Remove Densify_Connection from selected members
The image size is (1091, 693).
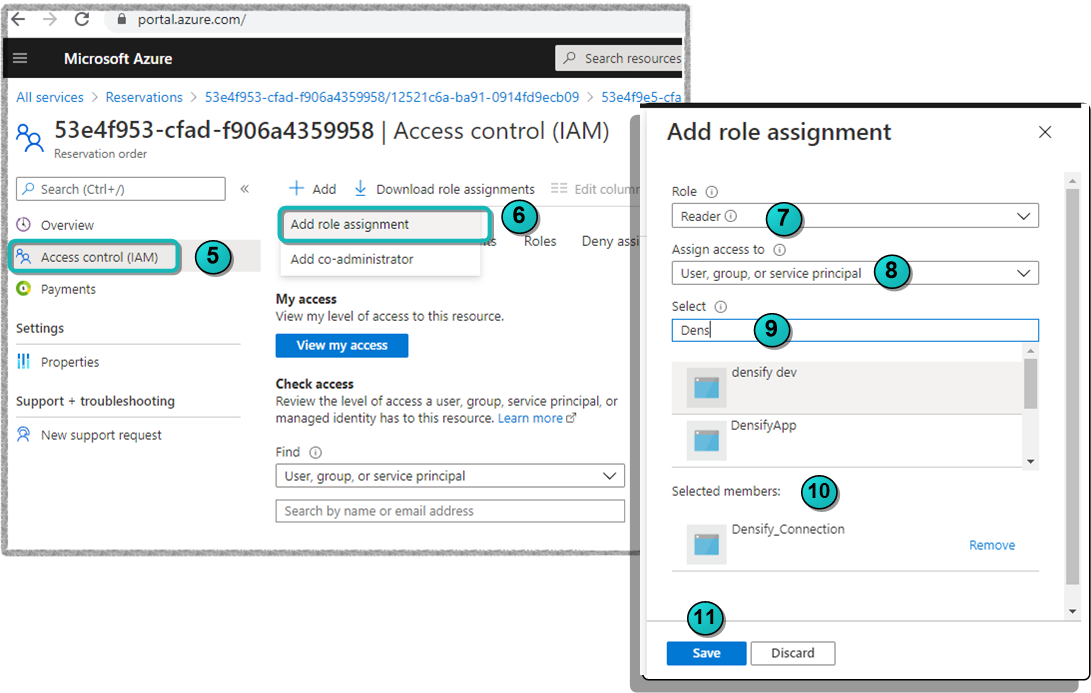(992, 545)
